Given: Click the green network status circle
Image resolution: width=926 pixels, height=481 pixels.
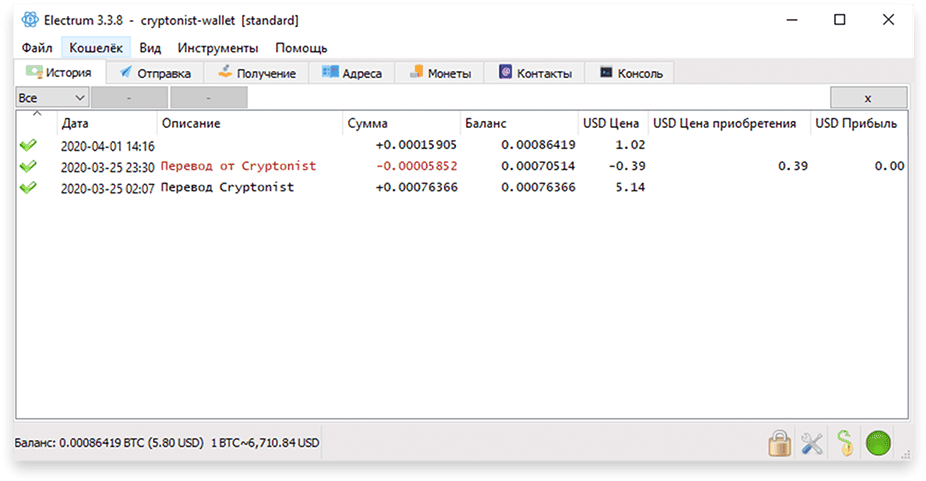Looking at the screenshot, I should point(878,443).
